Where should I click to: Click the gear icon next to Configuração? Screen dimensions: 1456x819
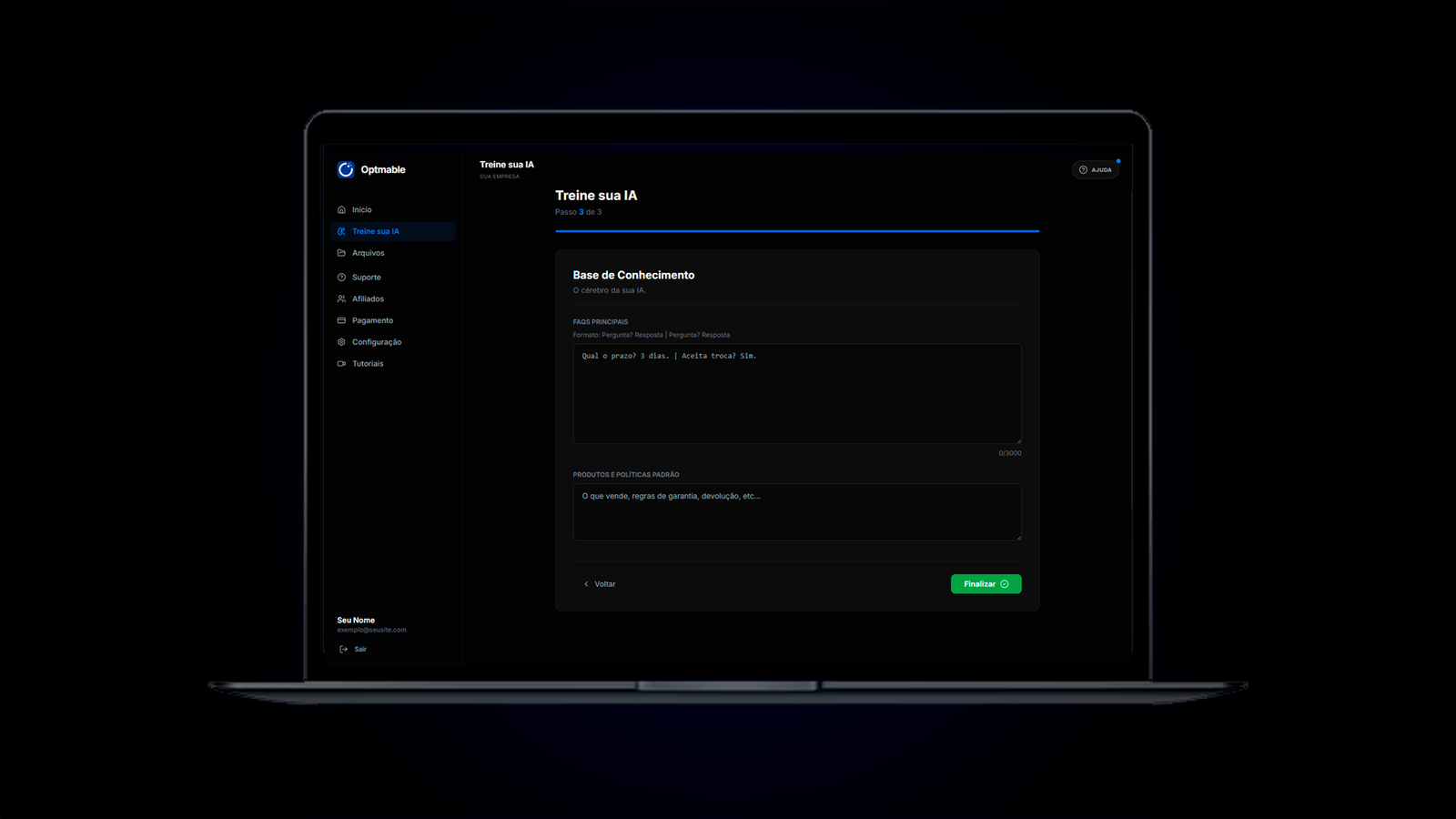point(341,342)
